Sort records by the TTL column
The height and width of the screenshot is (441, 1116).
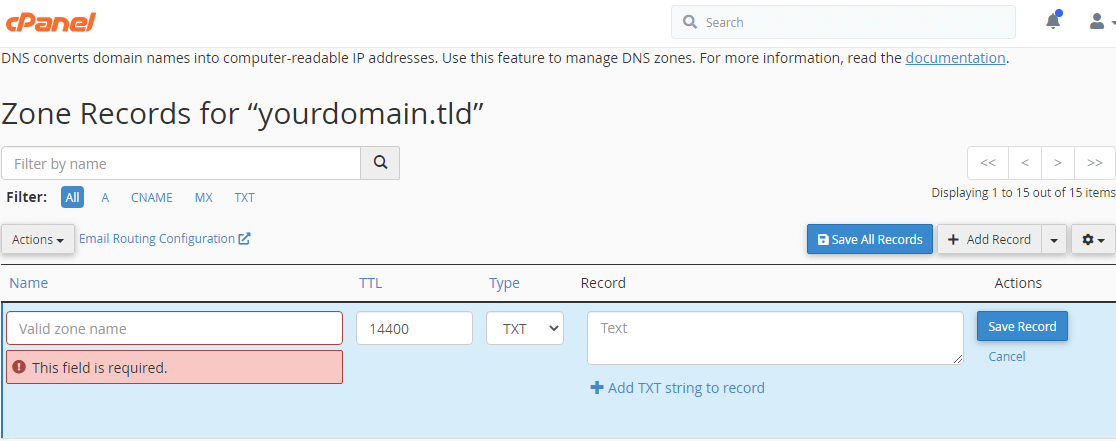tap(370, 283)
